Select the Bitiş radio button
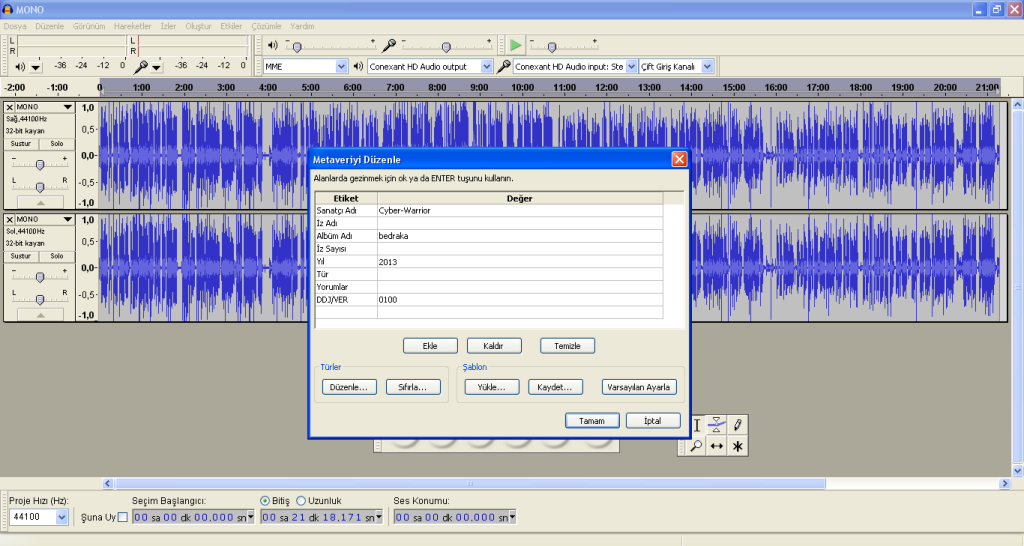 264,501
